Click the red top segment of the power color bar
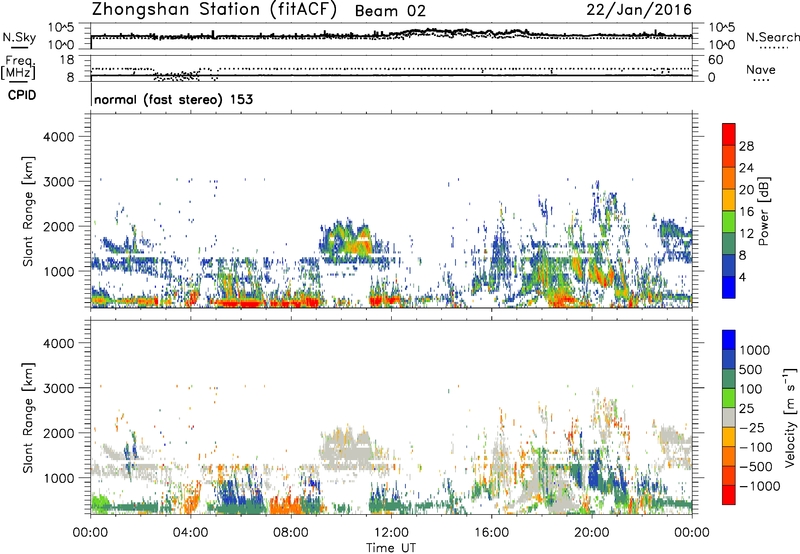The image size is (800, 554). (729, 134)
